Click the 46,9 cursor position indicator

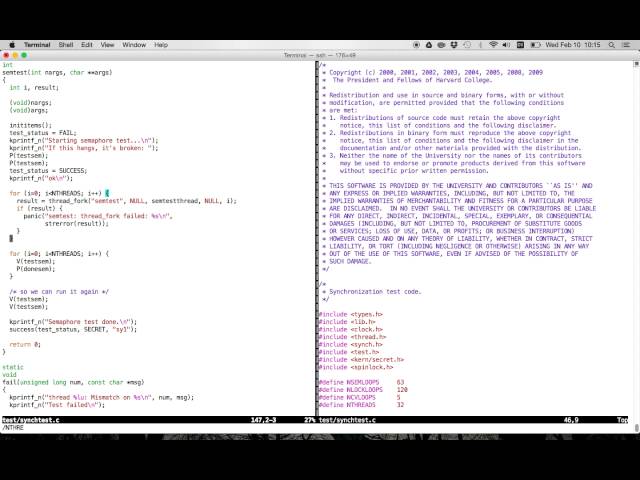(571, 420)
